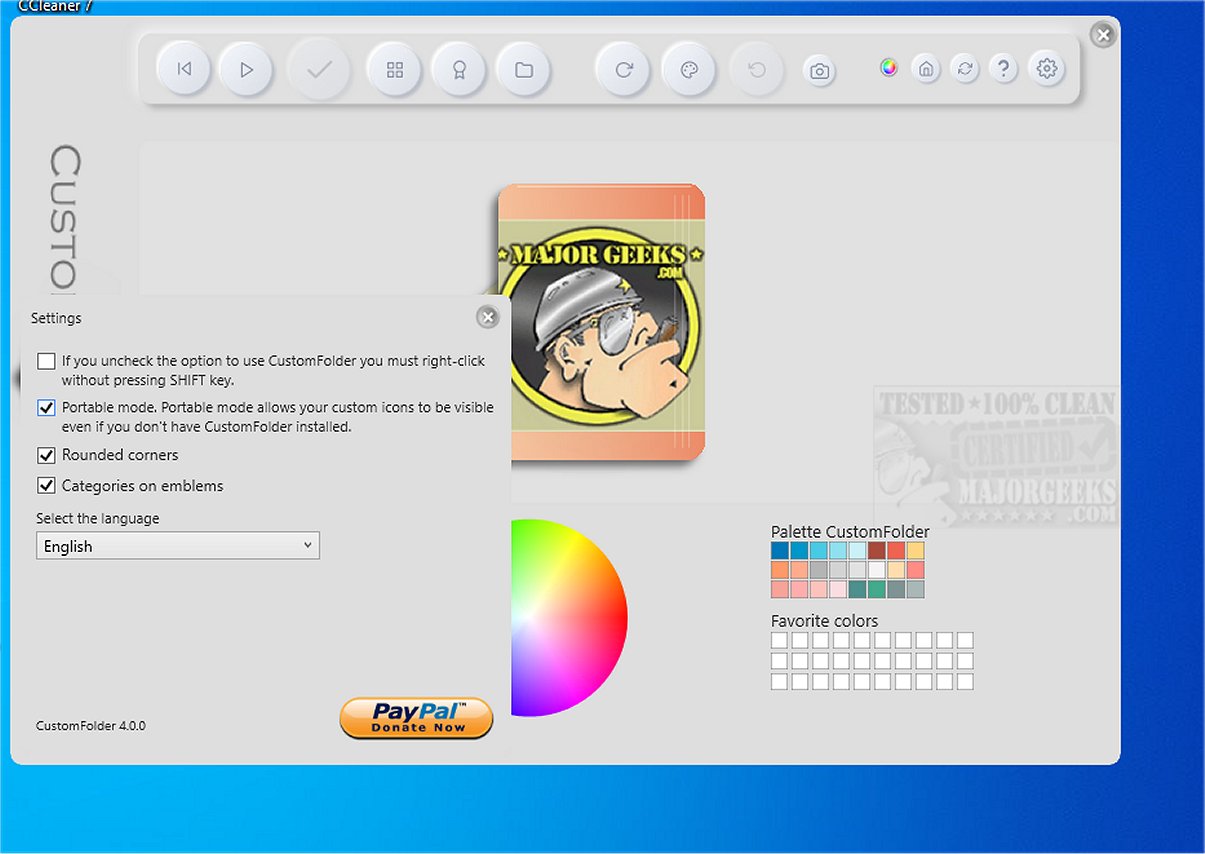Close the CustomFolder main window
1205x854 pixels.
1103,35
